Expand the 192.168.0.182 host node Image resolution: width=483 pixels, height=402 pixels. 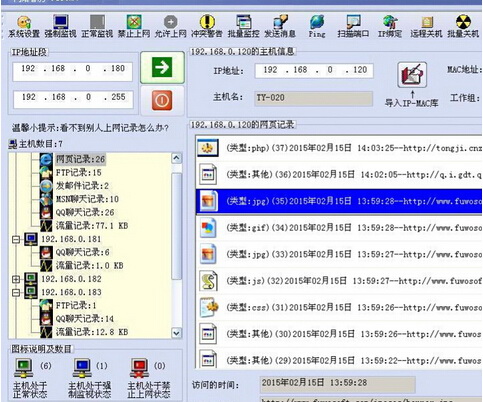point(16,279)
